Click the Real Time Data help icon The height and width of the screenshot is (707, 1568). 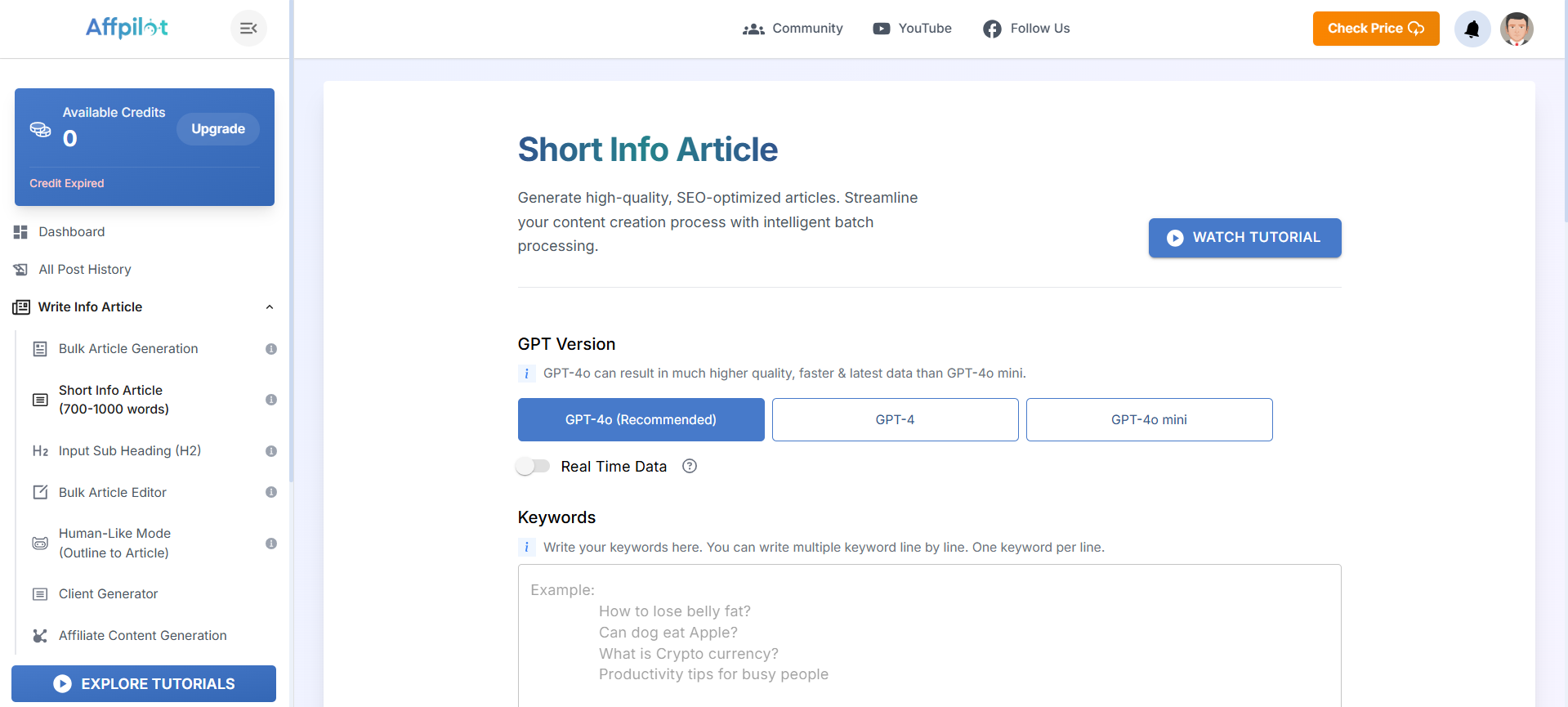coord(690,466)
